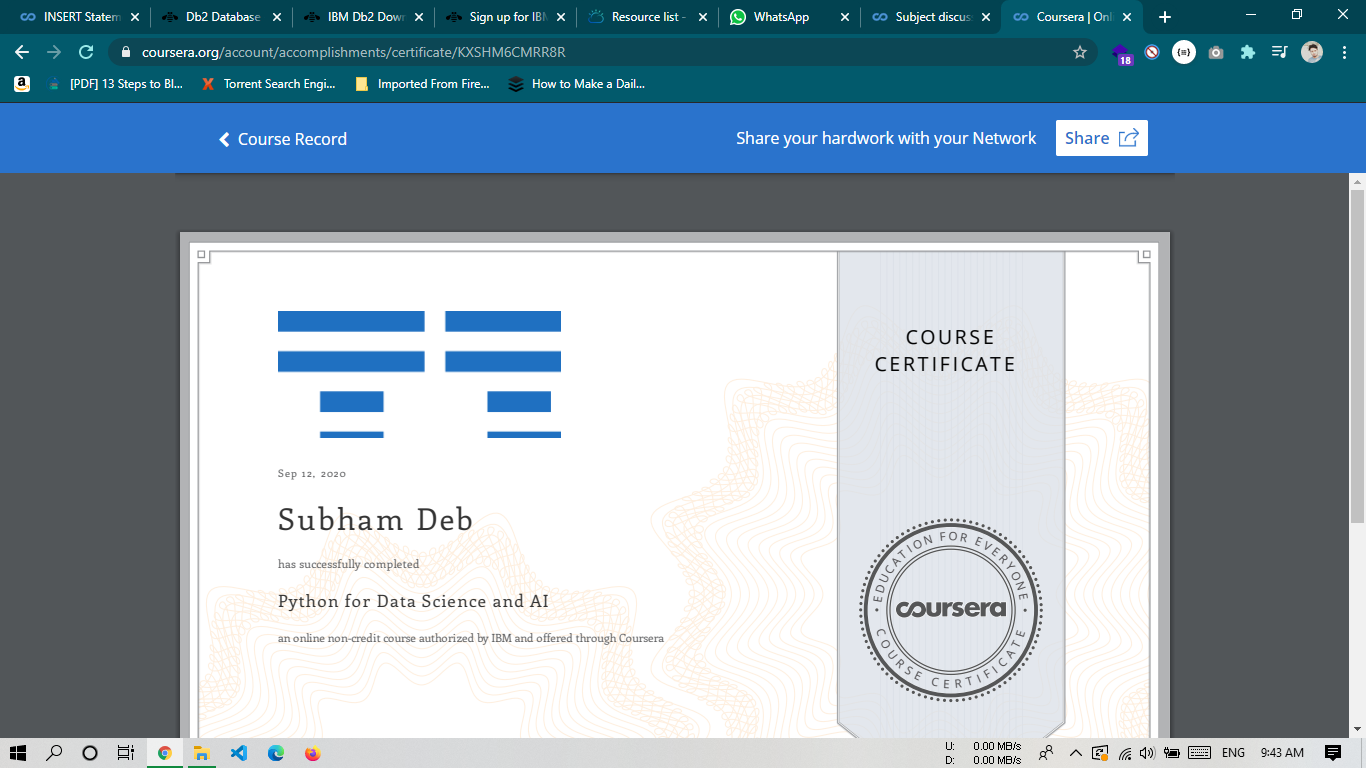Click the Sep 12, 2020 date text
Screen dimensions: 1366x768
pos(312,474)
